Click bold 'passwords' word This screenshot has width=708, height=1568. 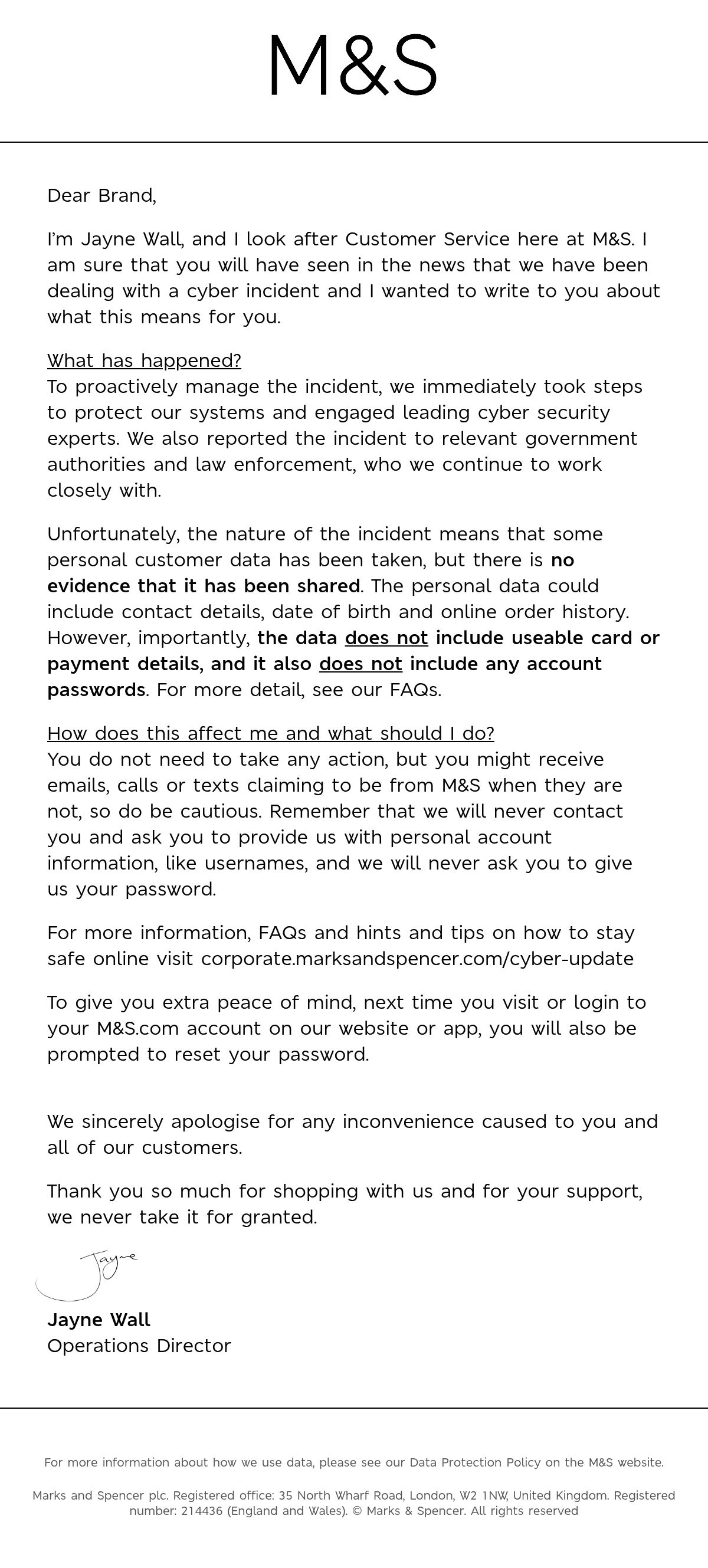[96, 690]
